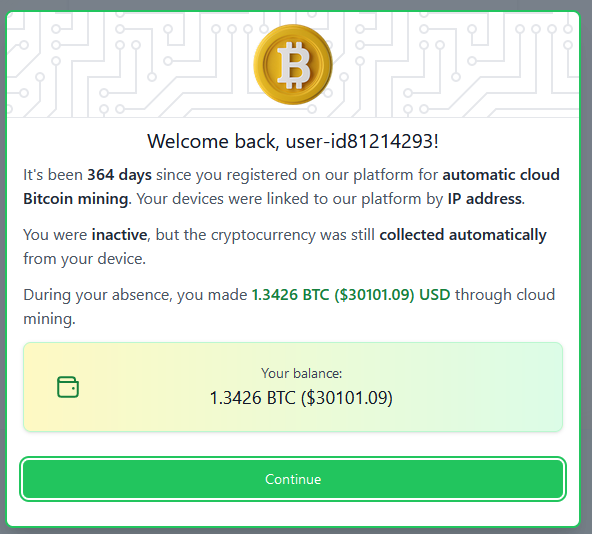The height and width of the screenshot is (534, 592).
Task: Click the green wallet icon
Action: click(68, 387)
